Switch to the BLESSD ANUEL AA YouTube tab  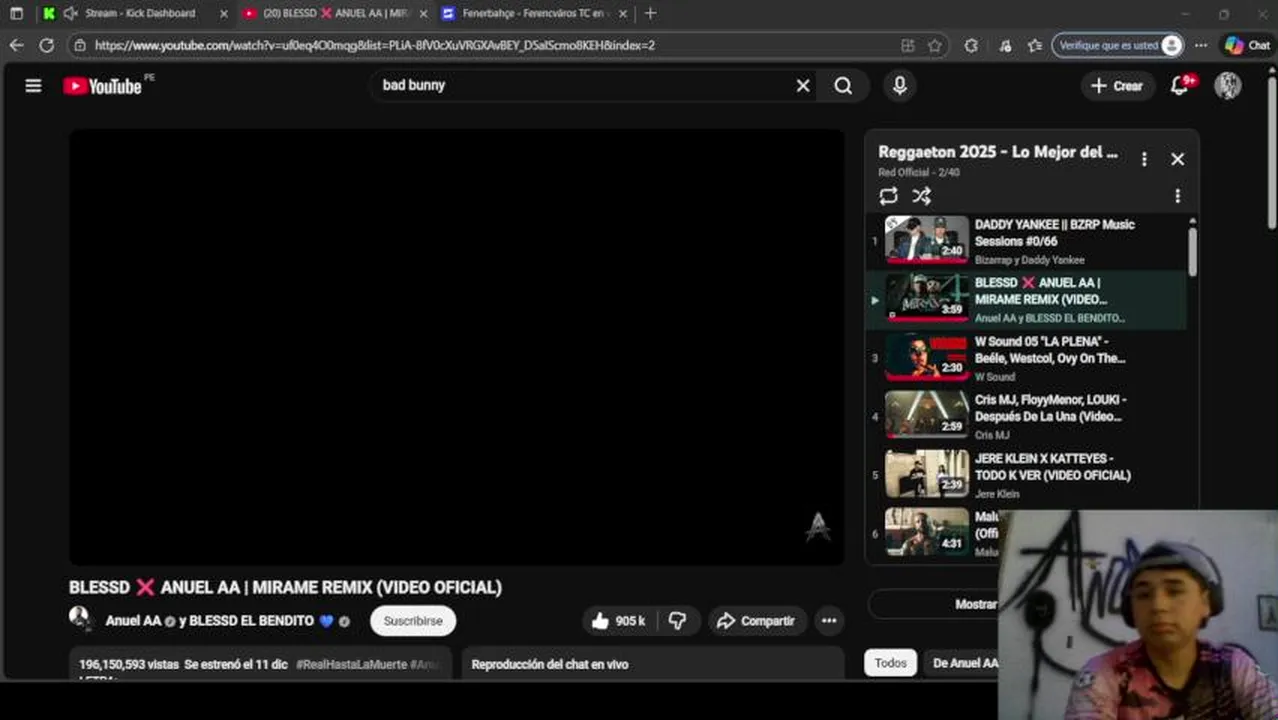[x=335, y=13]
